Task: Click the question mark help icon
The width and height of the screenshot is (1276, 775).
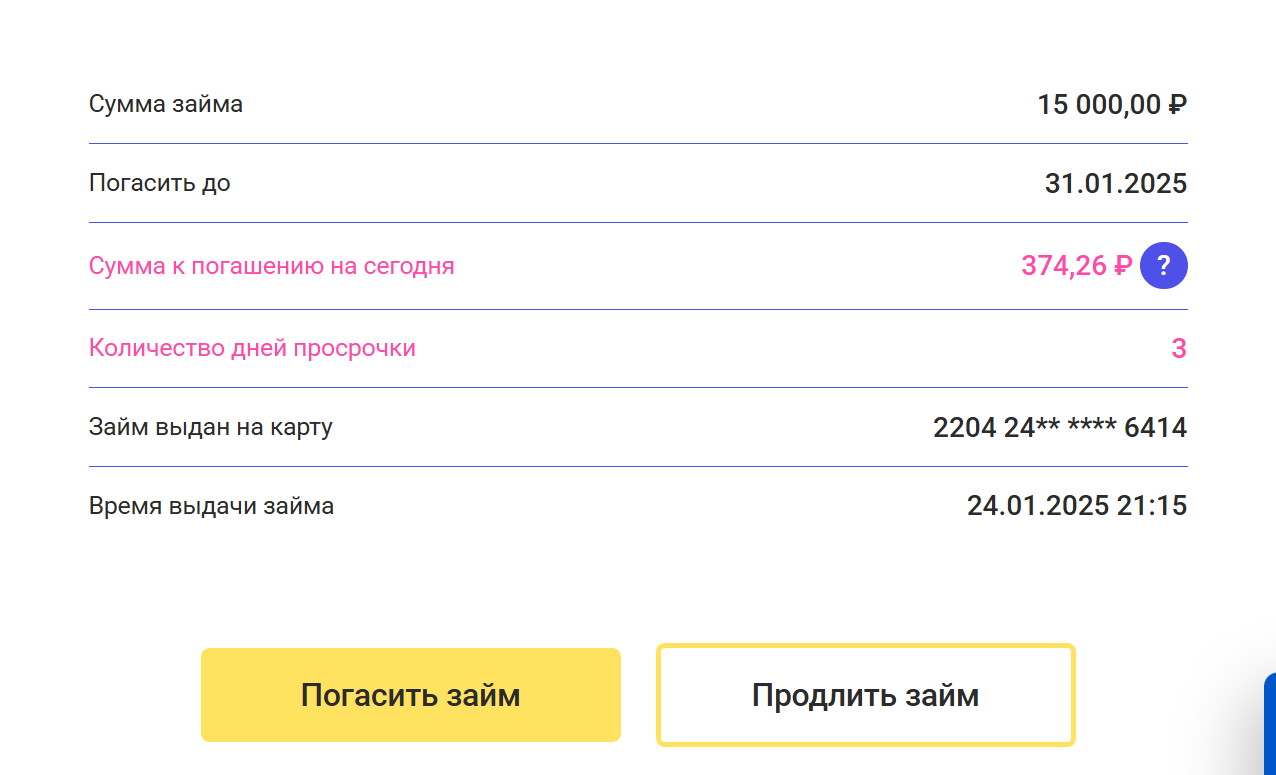Action: pyautogui.click(x=1163, y=266)
